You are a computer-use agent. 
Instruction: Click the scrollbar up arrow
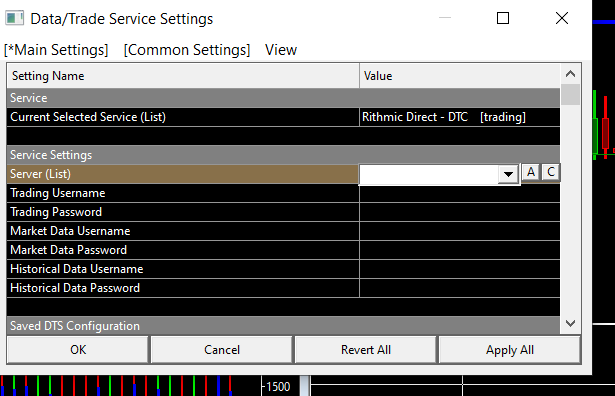coord(570,74)
